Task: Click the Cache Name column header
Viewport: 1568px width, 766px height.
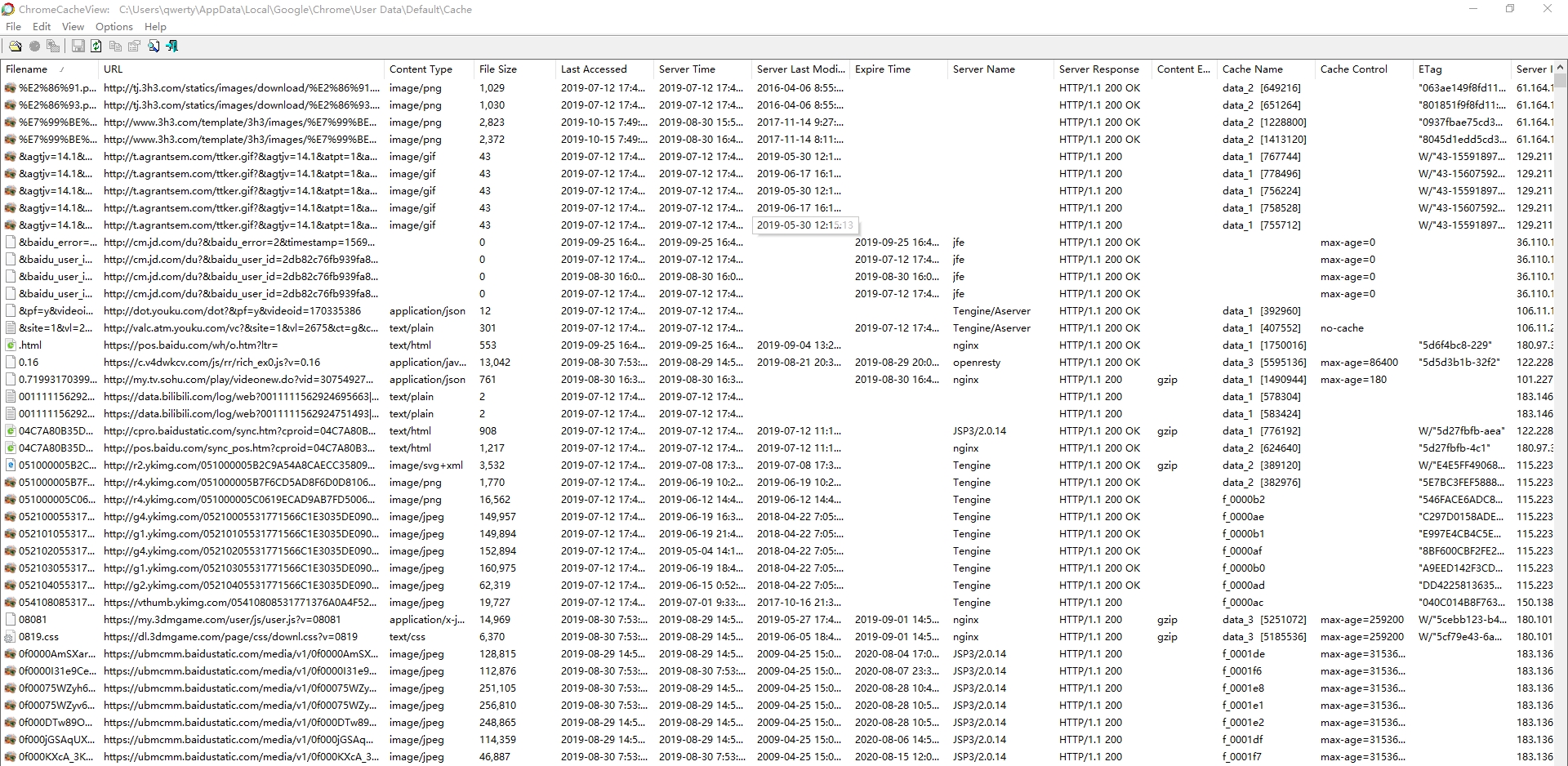Action: 1266,69
